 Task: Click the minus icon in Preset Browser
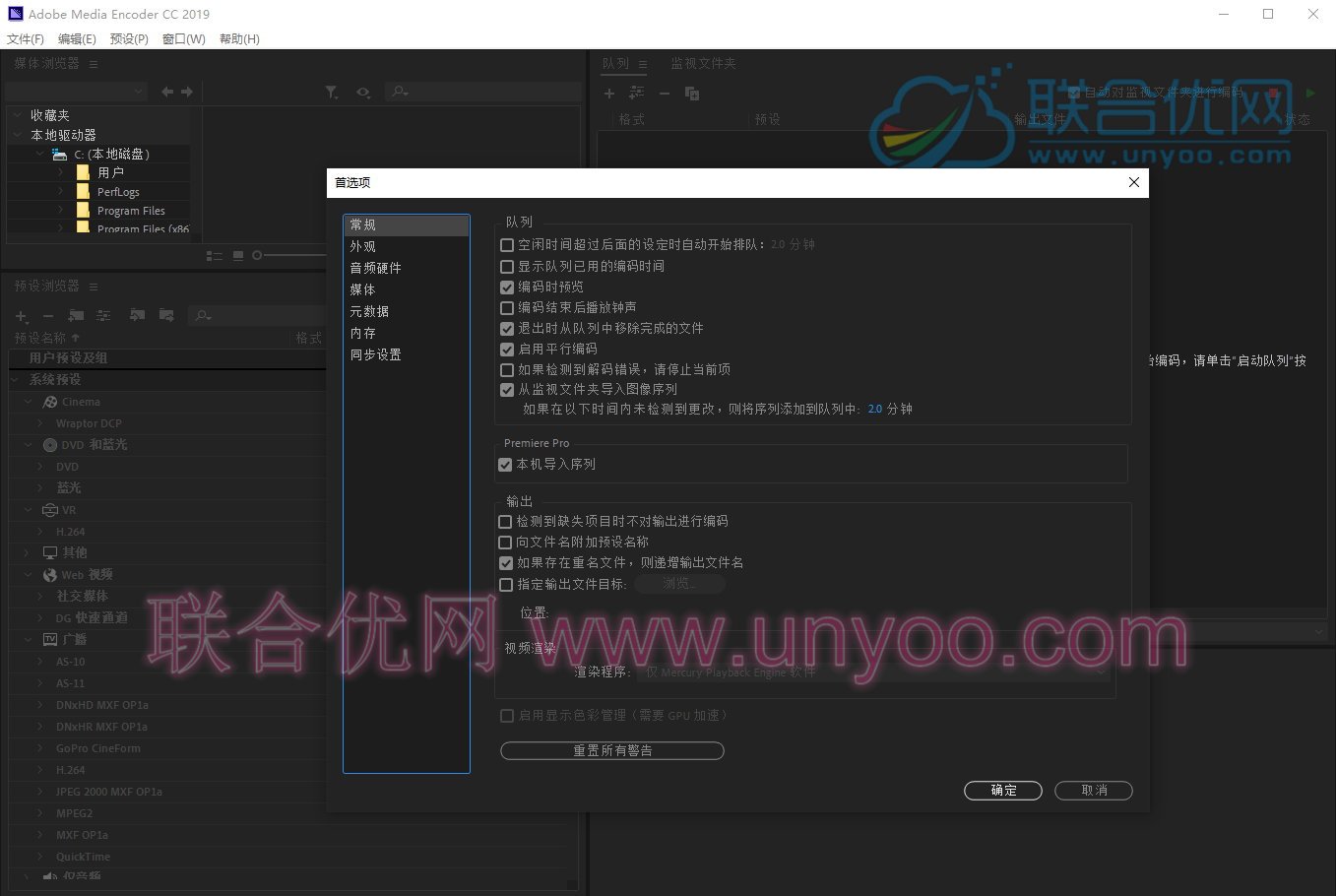pyautogui.click(x=47, y=316)
